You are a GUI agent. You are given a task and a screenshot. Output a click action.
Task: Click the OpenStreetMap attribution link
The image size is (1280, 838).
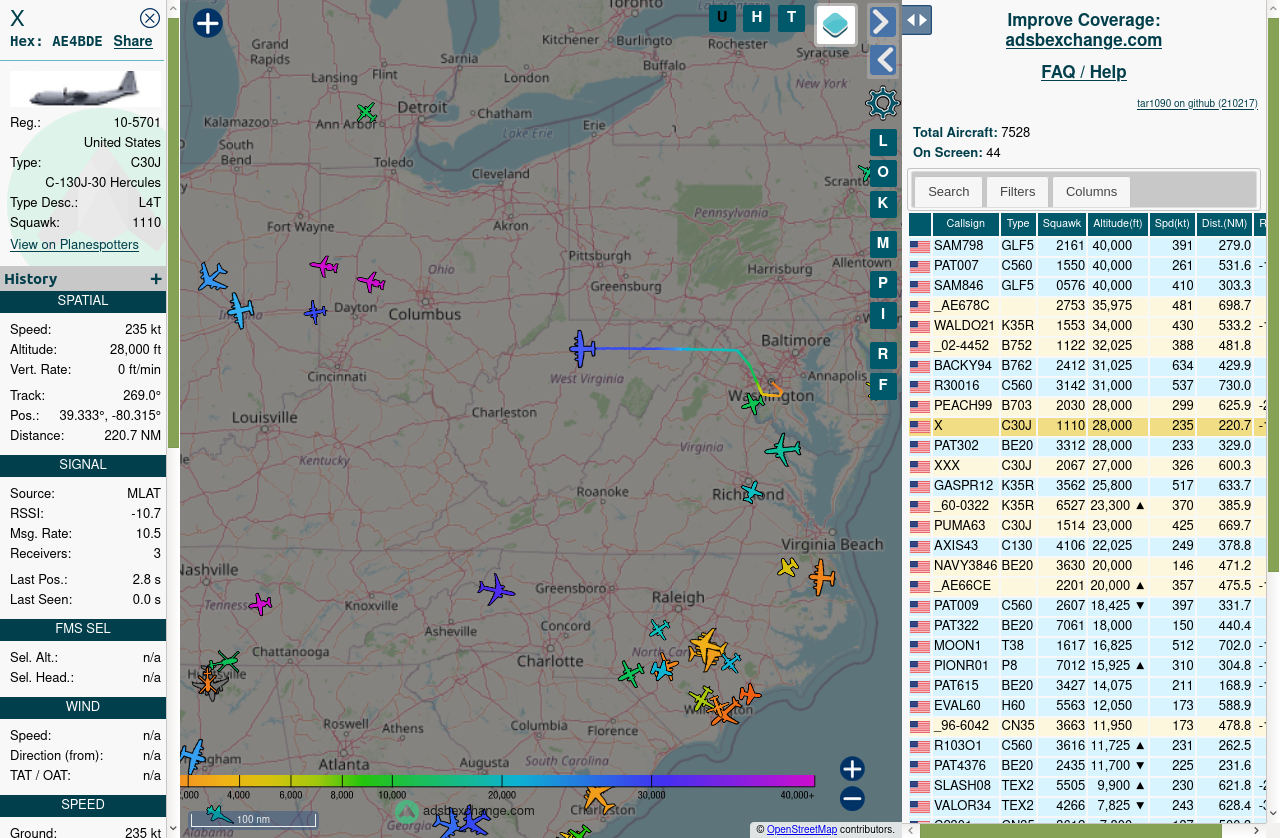click(801, 829)
